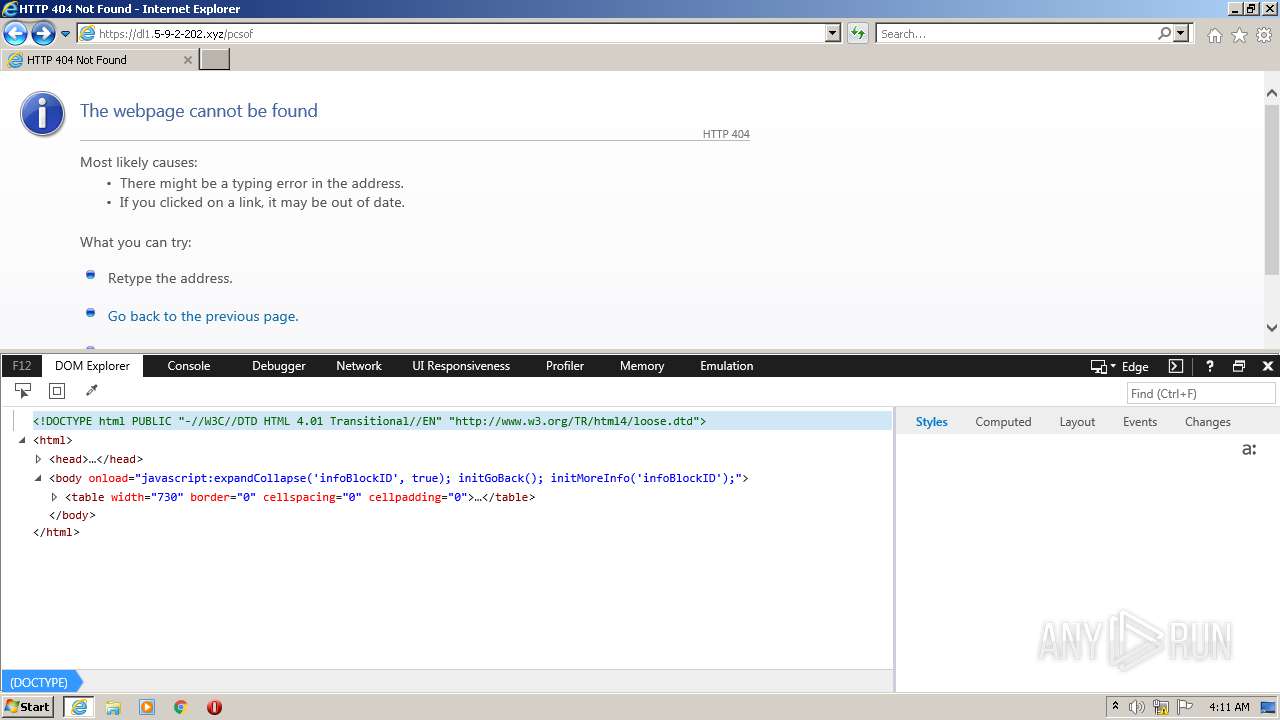Open the document mode Edge dropdown
The height and width of the screenshot is (720, 1280).
(x=1120, y=366)
